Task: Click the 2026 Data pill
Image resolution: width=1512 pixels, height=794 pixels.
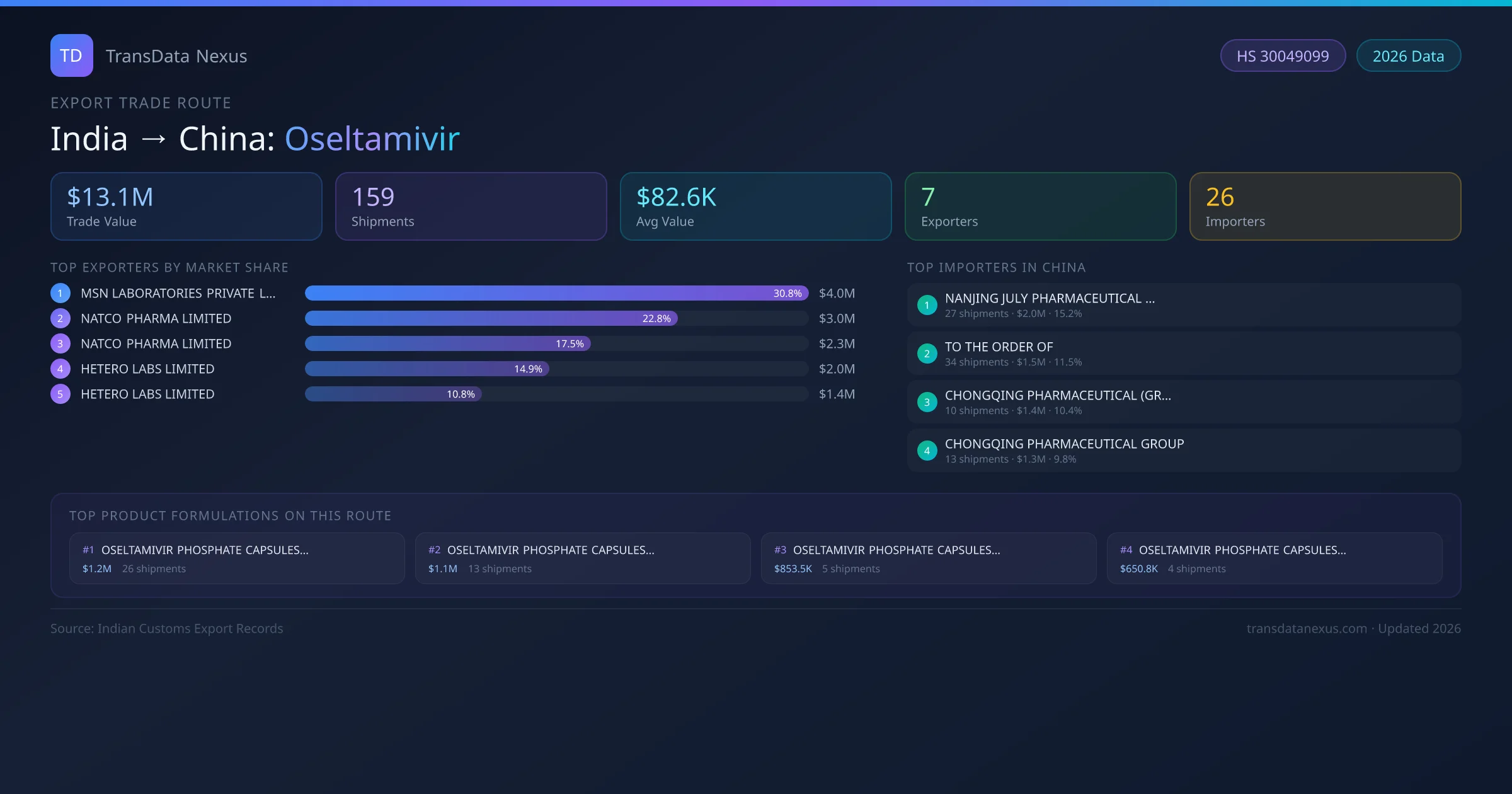Action: coord(1408,56)
